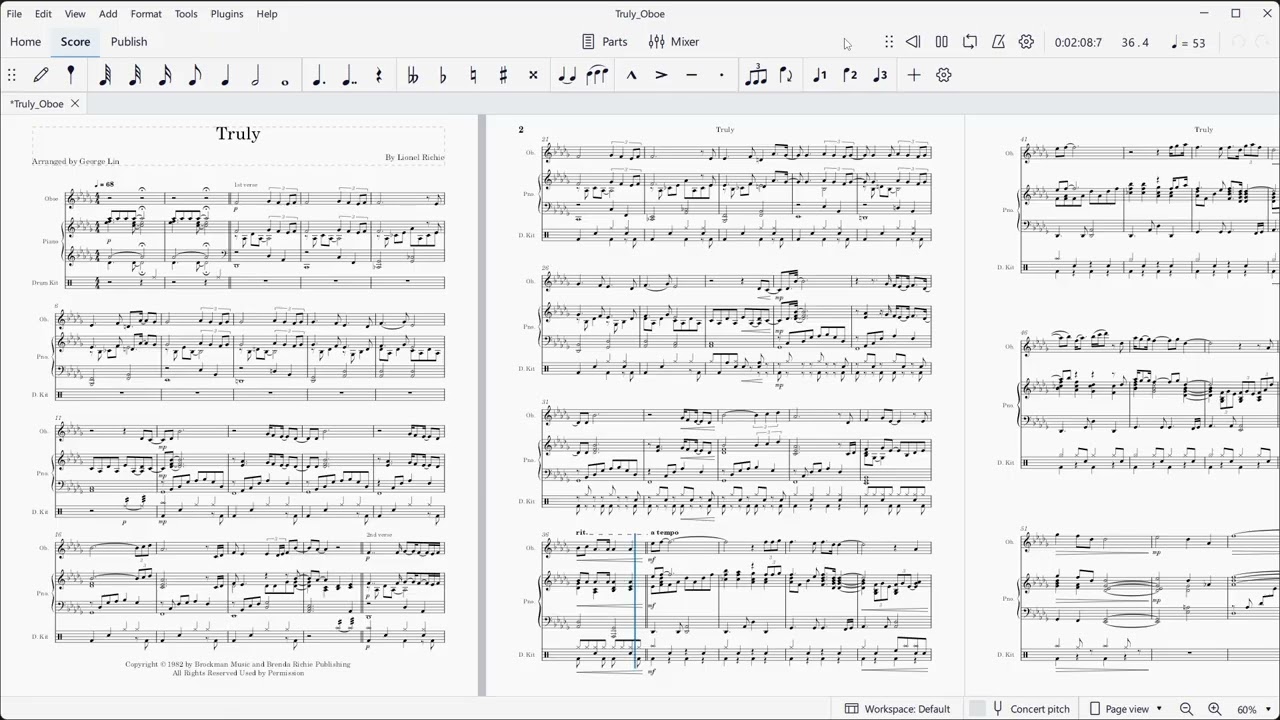Switch to voice 3
The image size is (1280, 720).
[x=880, y=75]
